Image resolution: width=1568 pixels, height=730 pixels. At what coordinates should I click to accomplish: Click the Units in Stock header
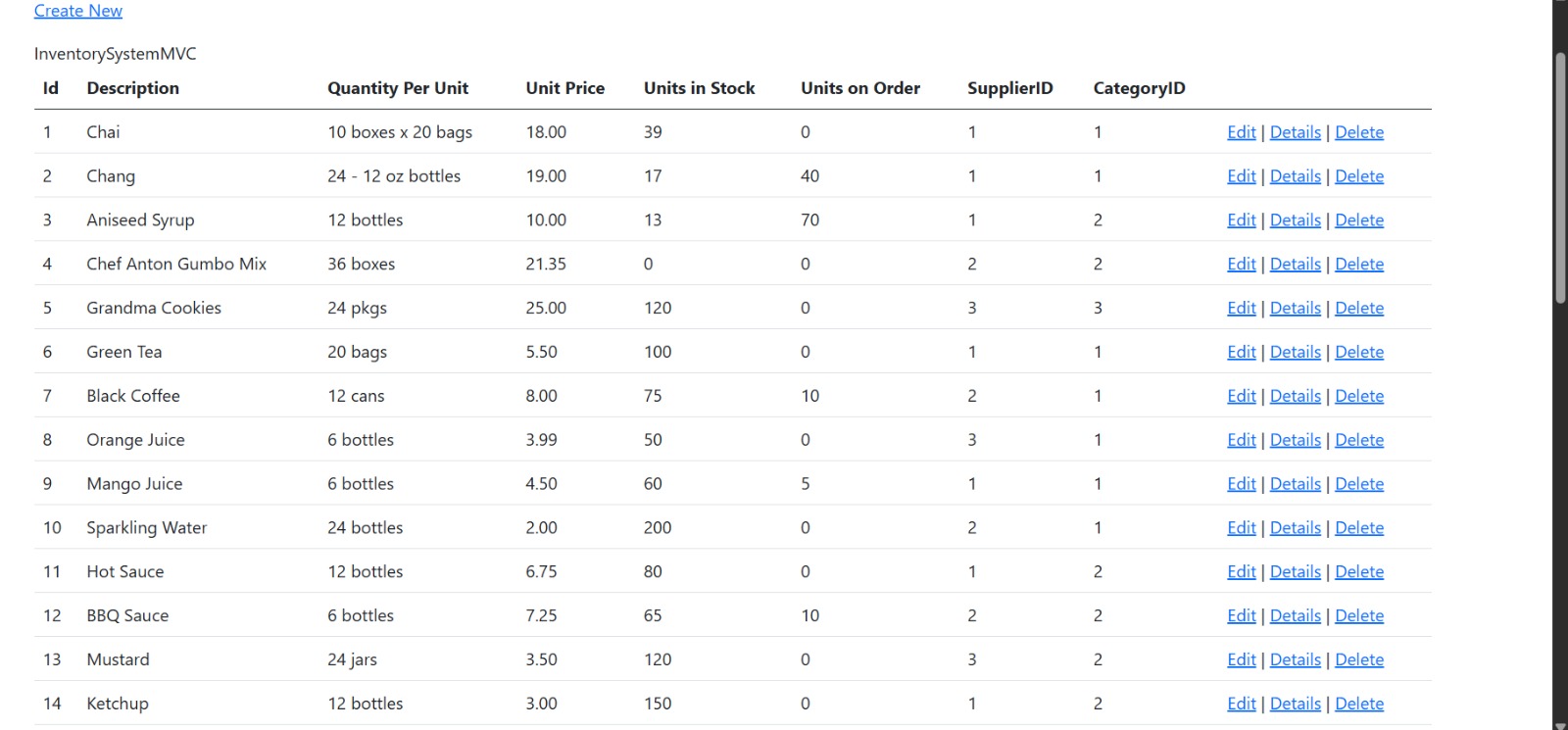point(698,87)
